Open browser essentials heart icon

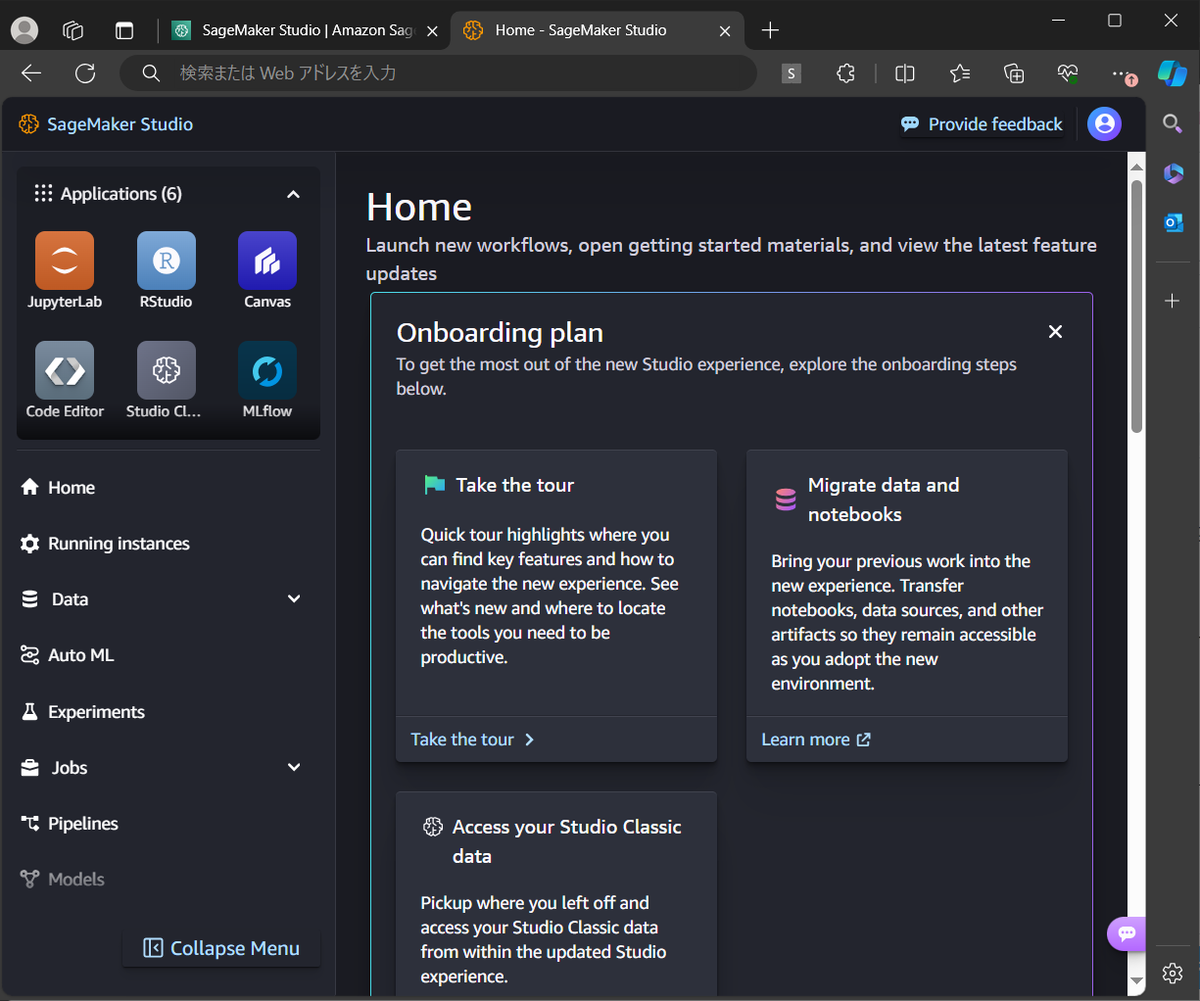[1068, 73]
